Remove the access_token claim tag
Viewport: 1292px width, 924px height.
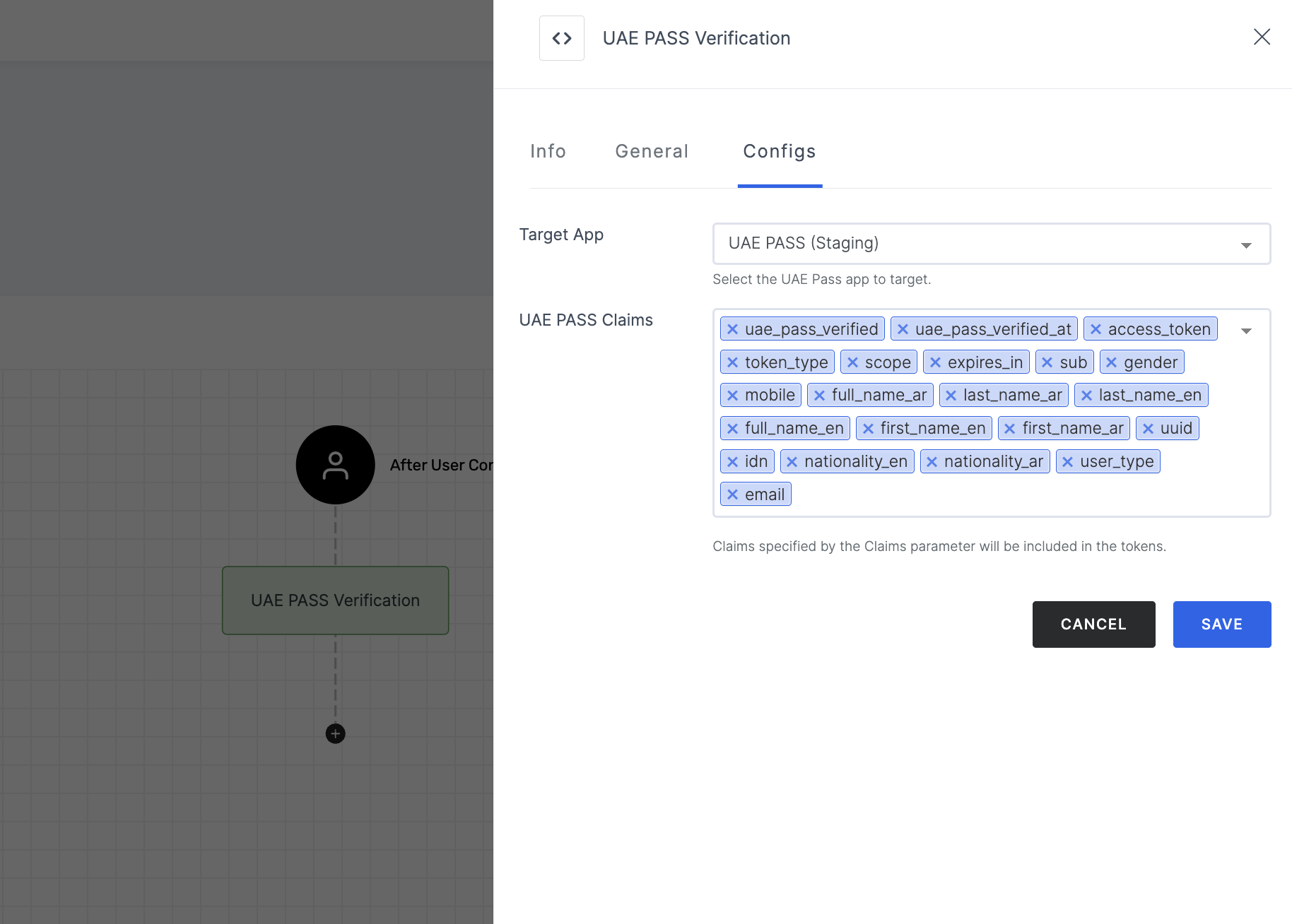point(1096,329)
